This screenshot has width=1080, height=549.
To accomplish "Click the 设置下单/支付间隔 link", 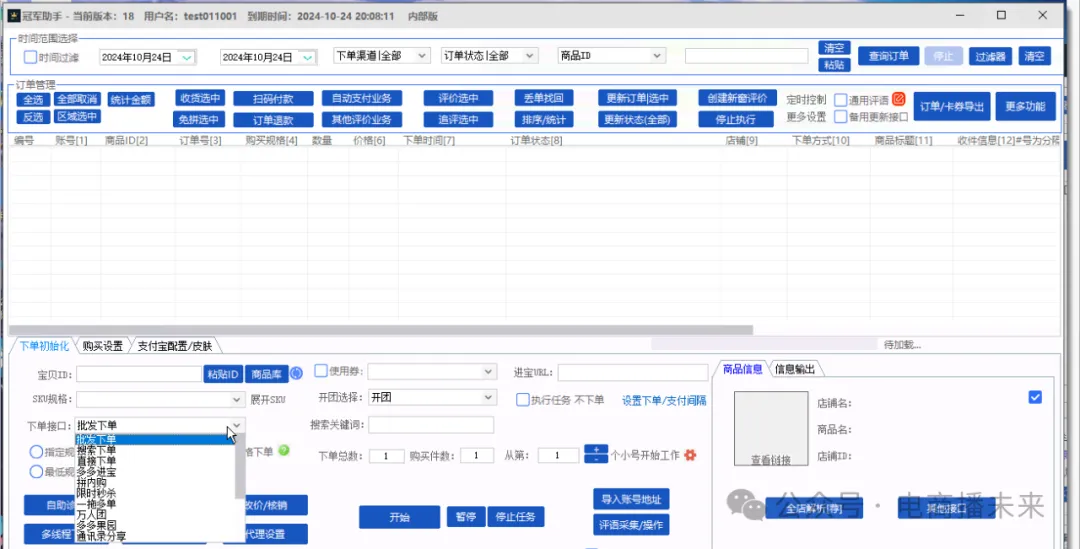I will point(664,400).
